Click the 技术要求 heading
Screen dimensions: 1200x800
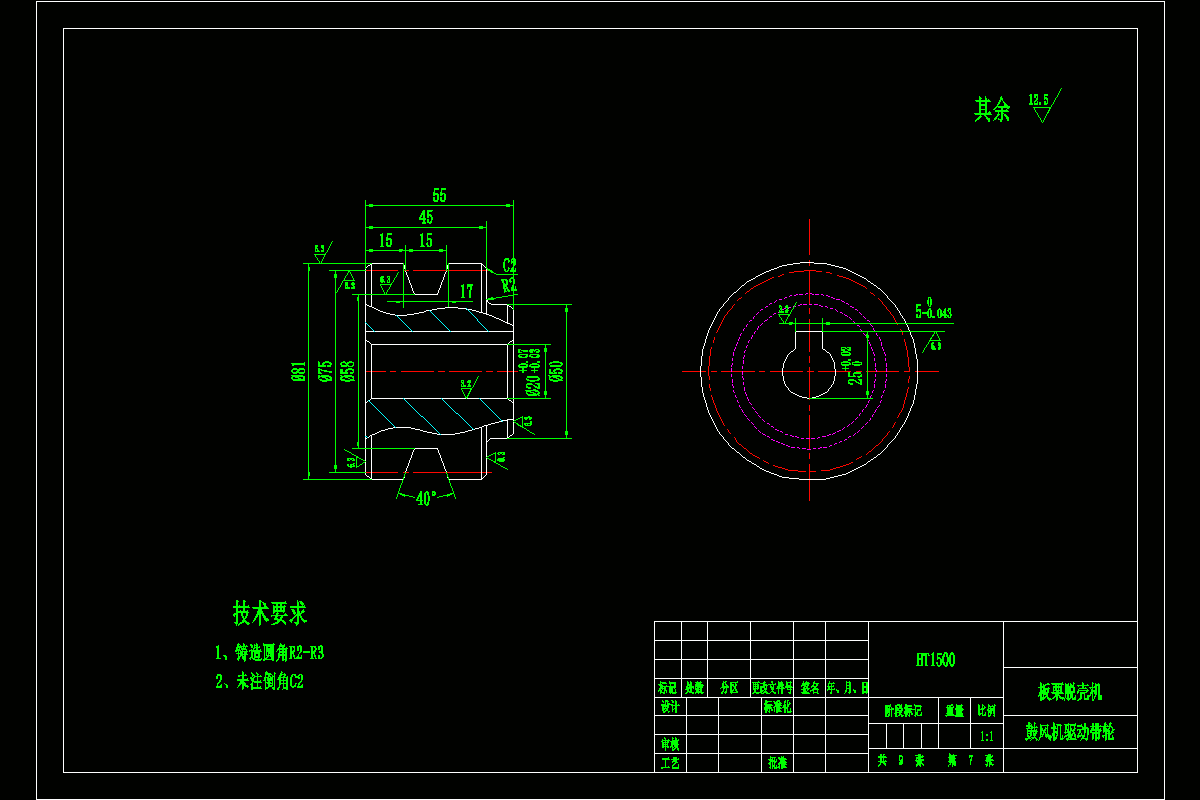coord(270,612)
